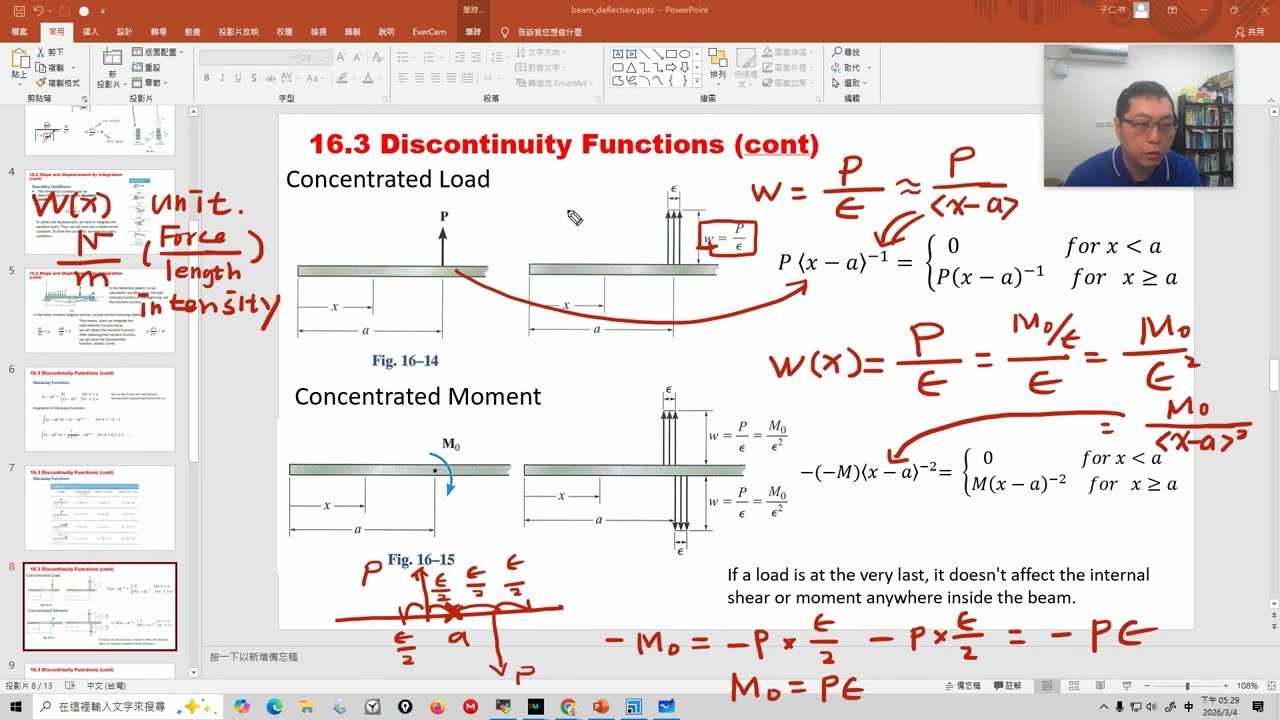Open the Select (選取) dropdown
This screenshot has height=720, width=1280.
click(x=850, y=83)
